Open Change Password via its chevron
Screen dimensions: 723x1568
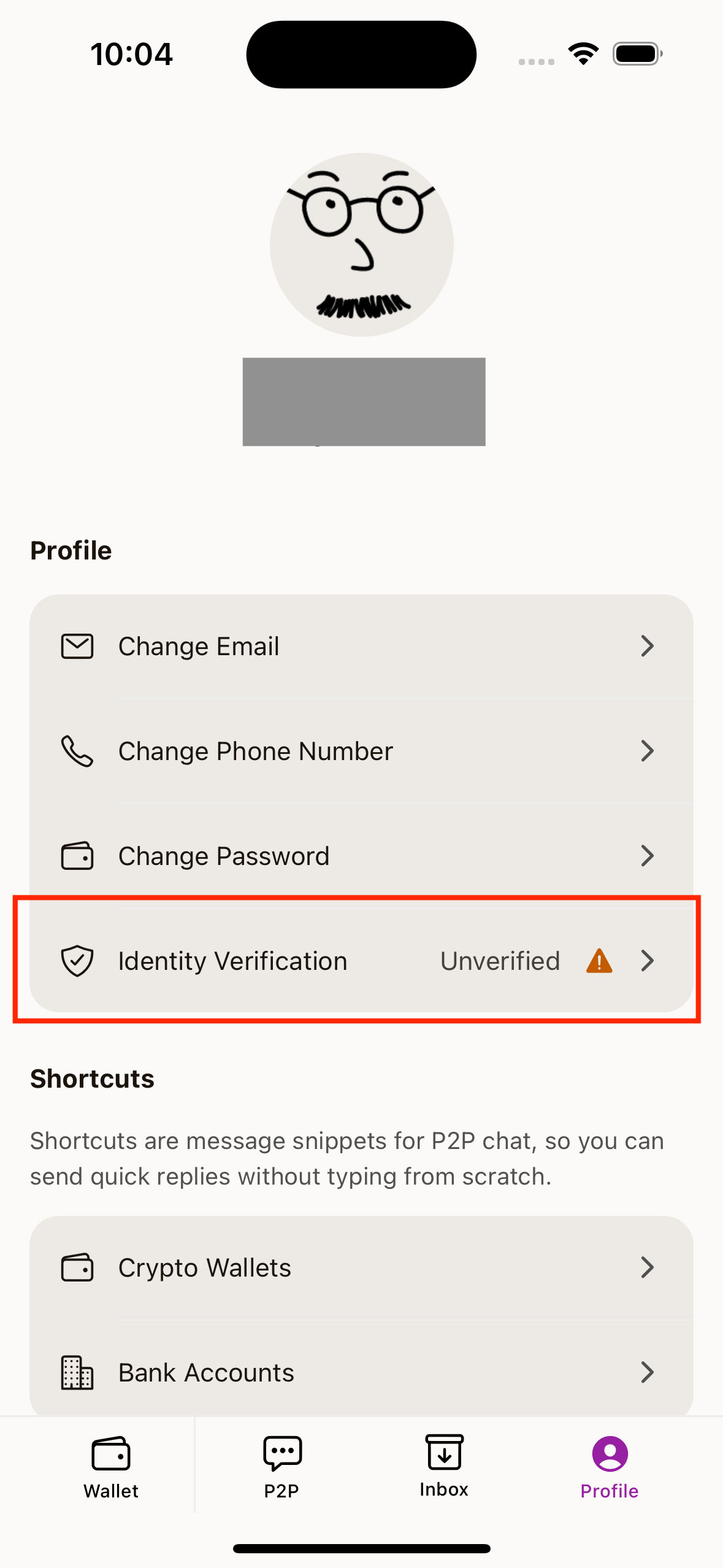pyautogui.click(x=648, y=855)
